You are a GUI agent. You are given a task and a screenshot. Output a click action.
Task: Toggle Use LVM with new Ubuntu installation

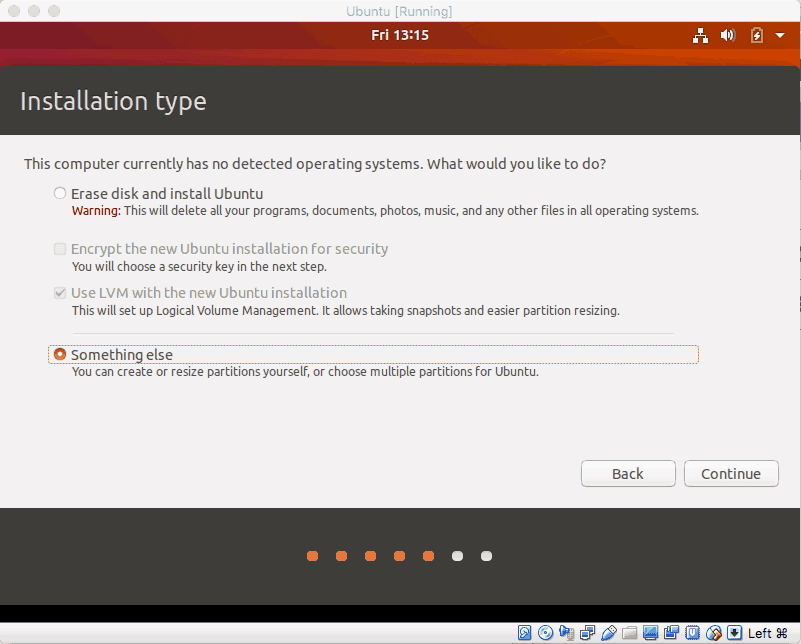click(60, 293)
